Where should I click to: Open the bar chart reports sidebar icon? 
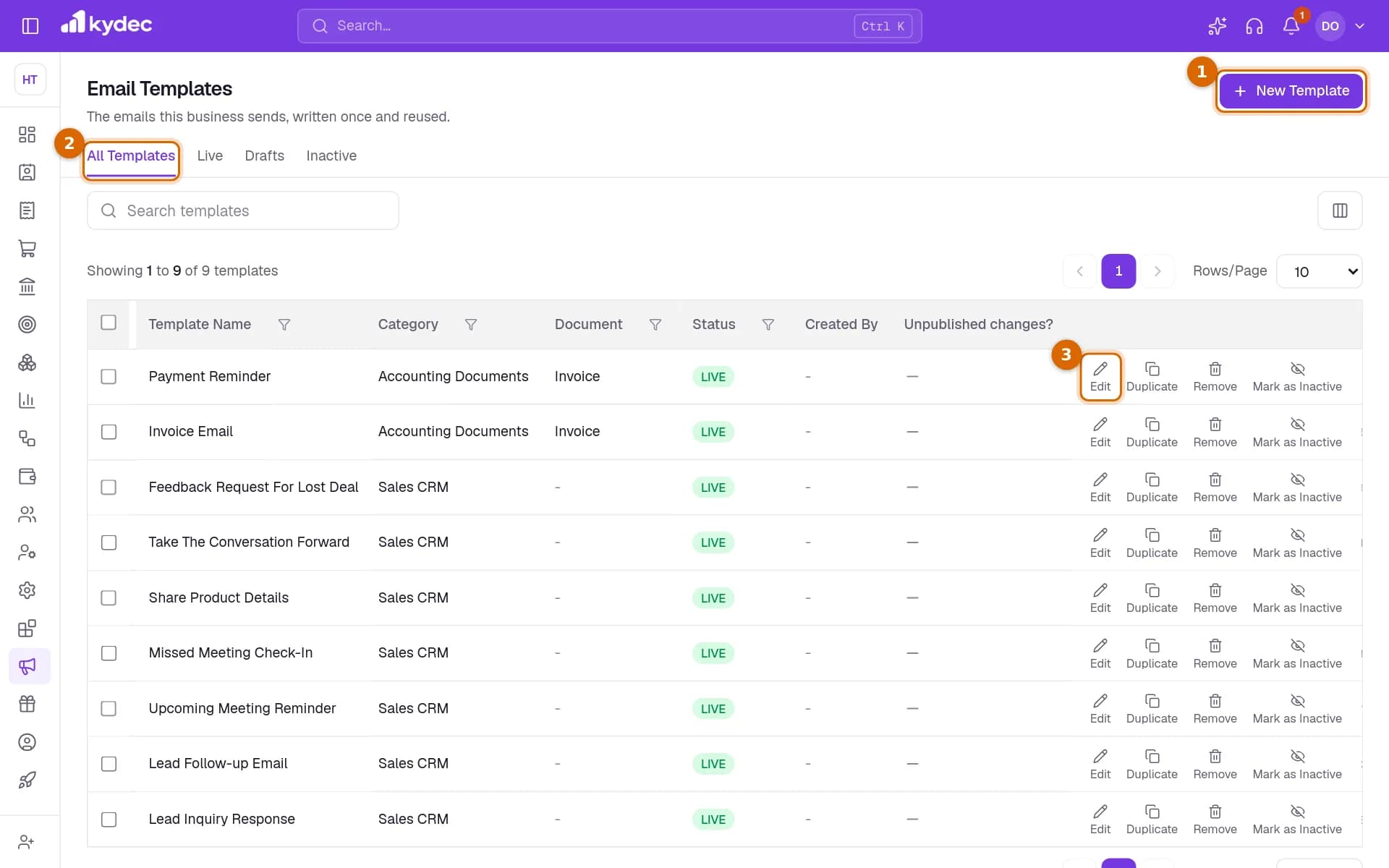tap(27, 400)
